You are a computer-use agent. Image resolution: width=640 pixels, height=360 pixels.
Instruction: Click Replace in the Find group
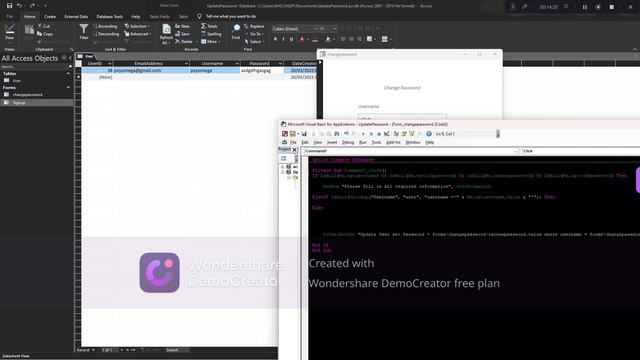tap(254, 26)
